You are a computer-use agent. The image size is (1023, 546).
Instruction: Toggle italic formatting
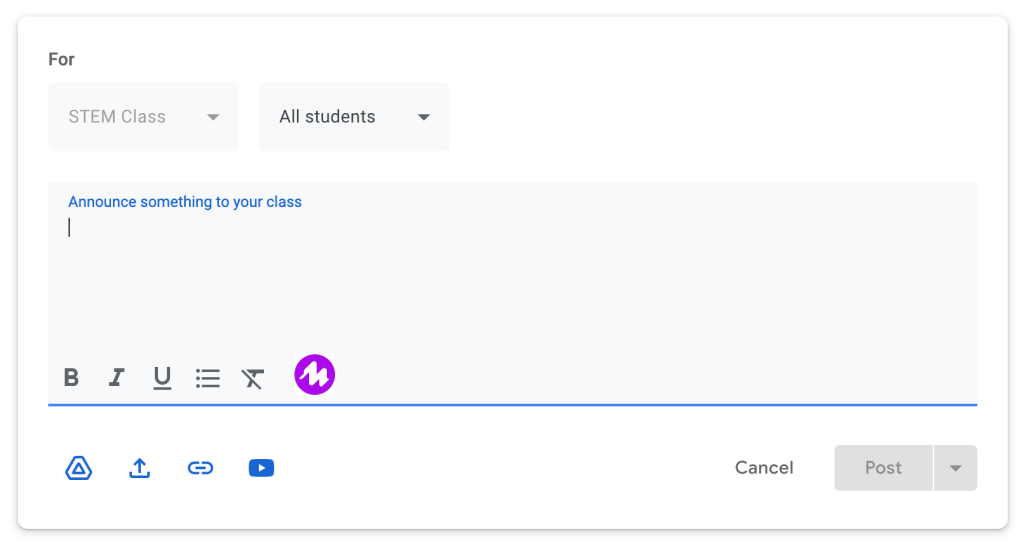coord(117,377)
